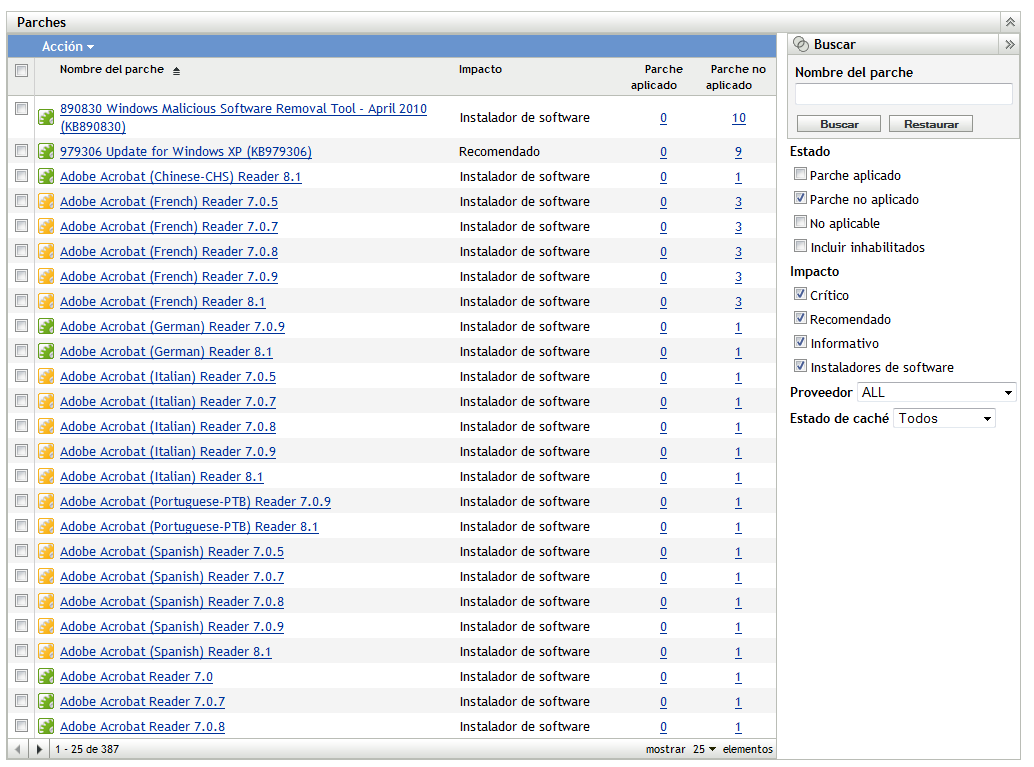Enable the No aplicable filter
This screenshot has height=767, width=1034.
click(x=801, y=222)
